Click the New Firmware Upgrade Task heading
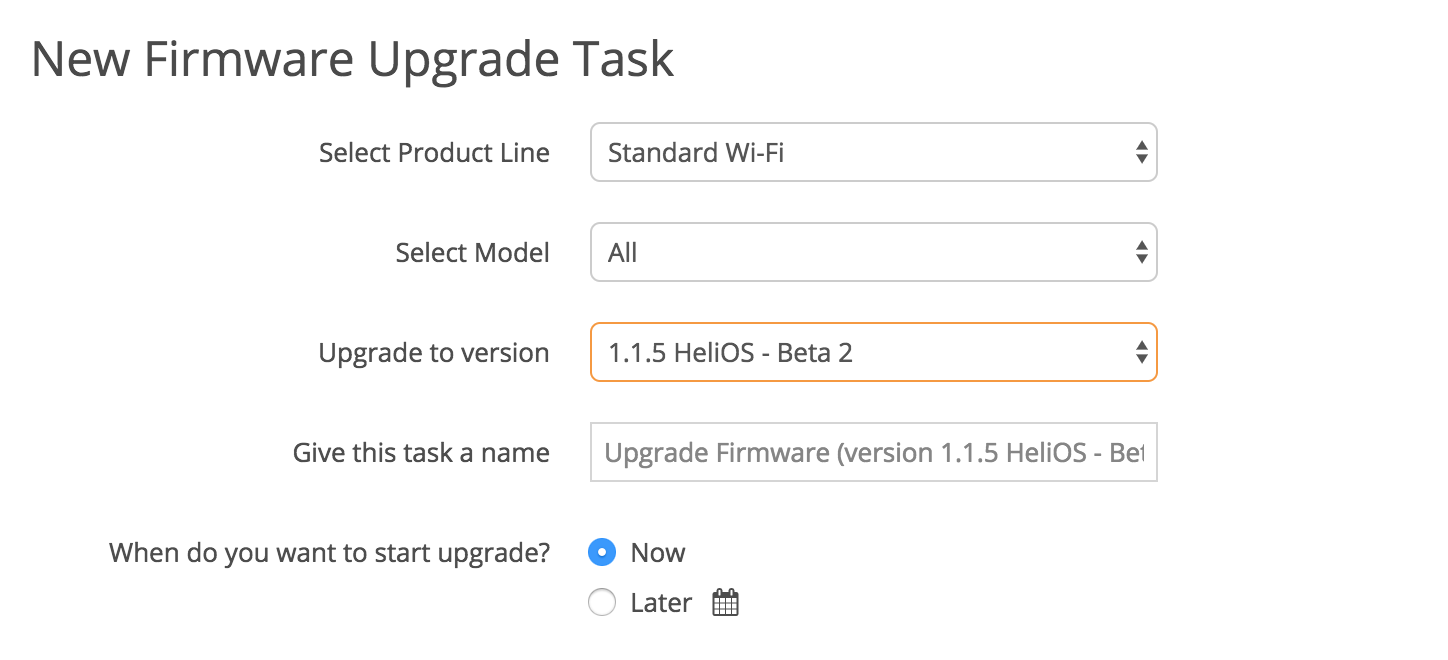Image resolution: width=1448 pixels, height=660 pixels. [x=352, y=58]
